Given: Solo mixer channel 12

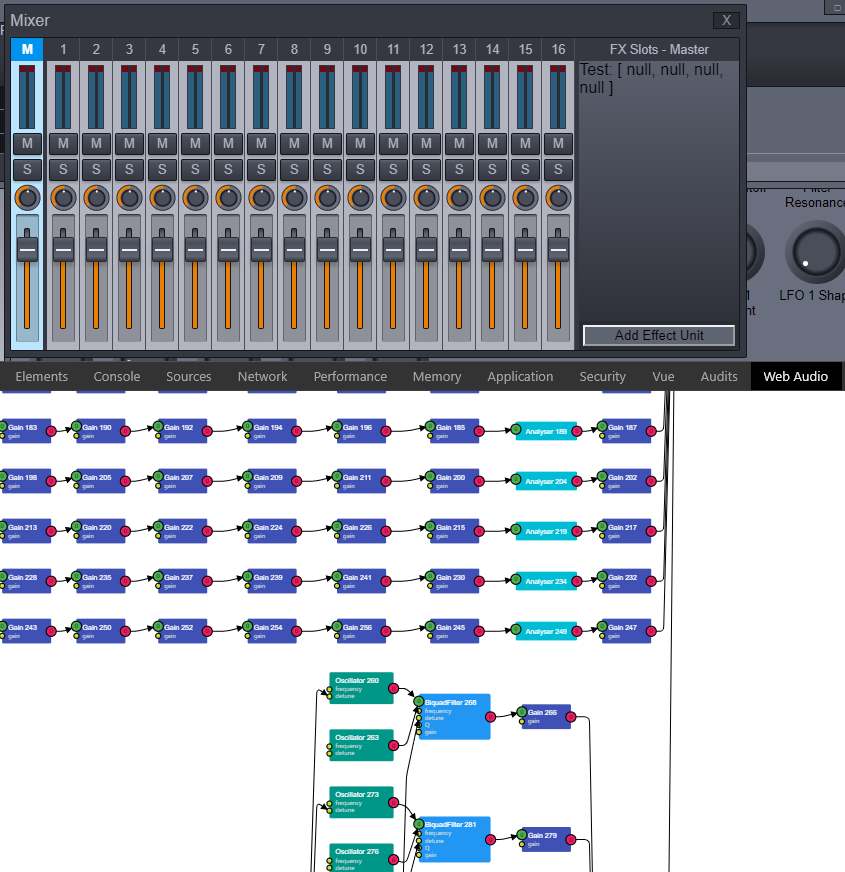Looking at the screenshot, I should pos(426,169).
